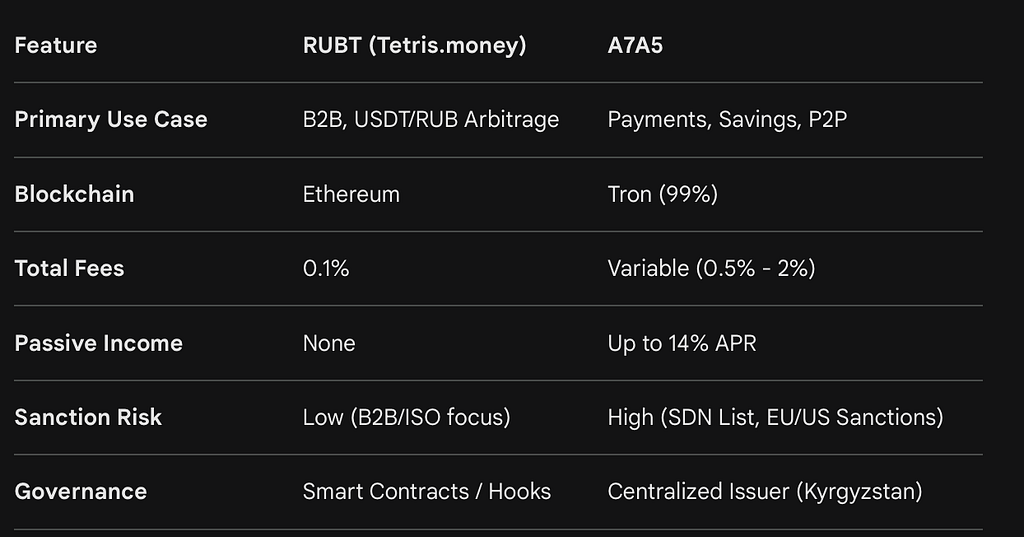
Task: Select the Ethereum cell
Action: tap(351, 194)
